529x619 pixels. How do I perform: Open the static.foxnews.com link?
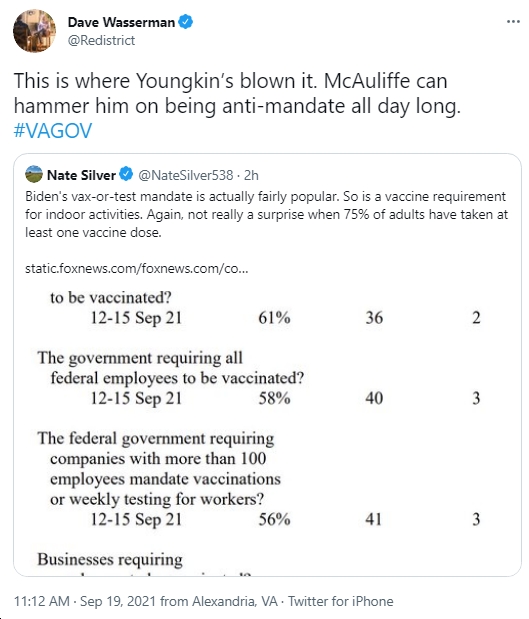click(137, 268)
